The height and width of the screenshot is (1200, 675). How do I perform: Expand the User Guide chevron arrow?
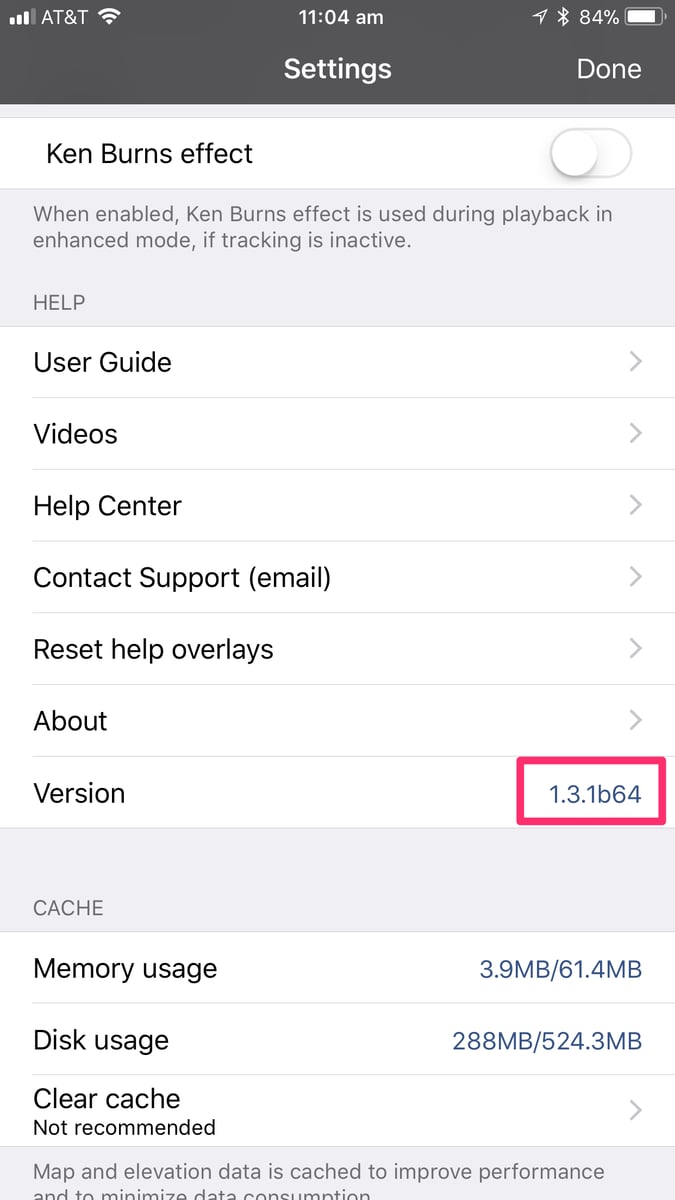(635, 362)
